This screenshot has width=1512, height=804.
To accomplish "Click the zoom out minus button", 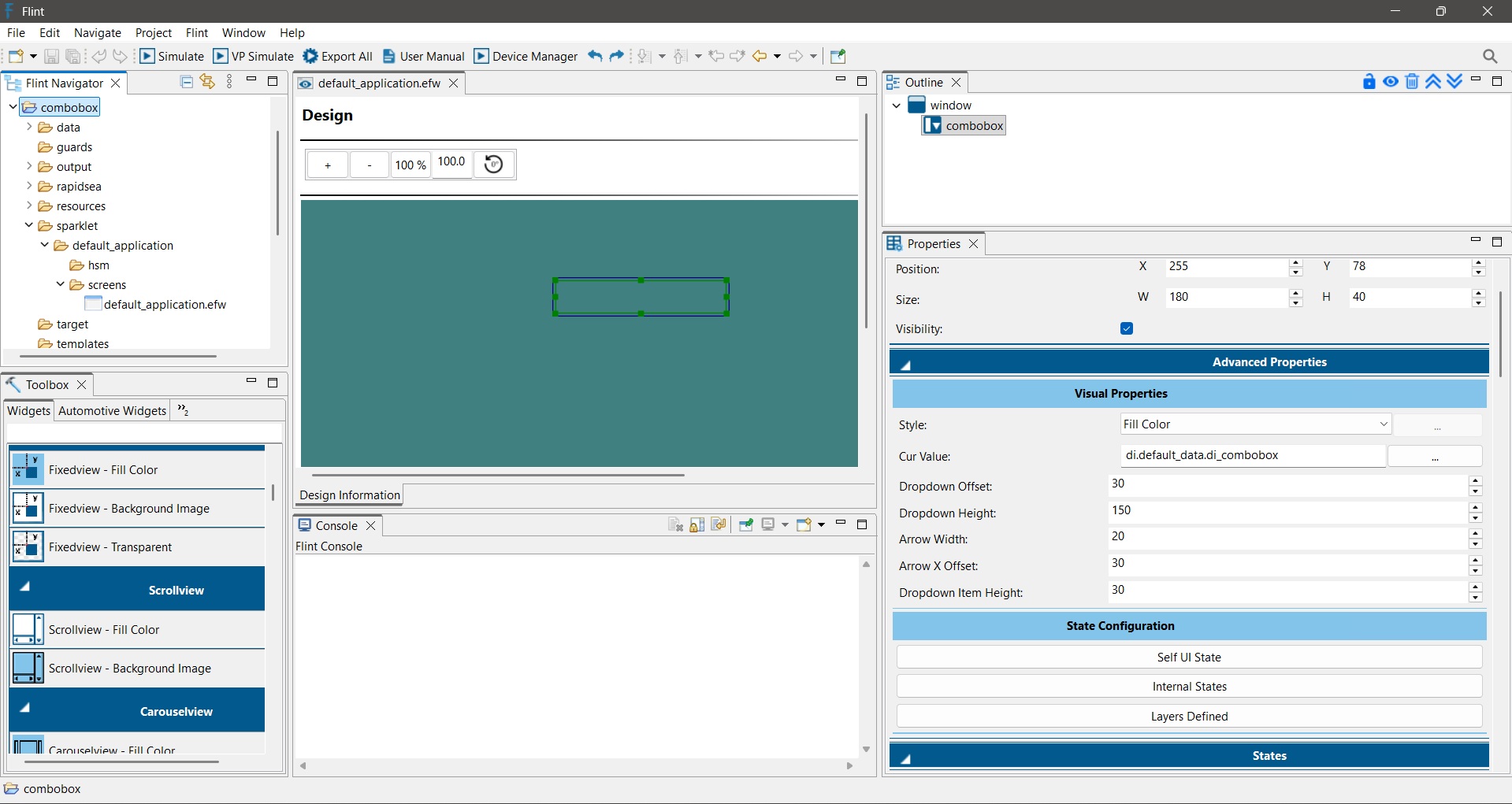I will point(370,165).
